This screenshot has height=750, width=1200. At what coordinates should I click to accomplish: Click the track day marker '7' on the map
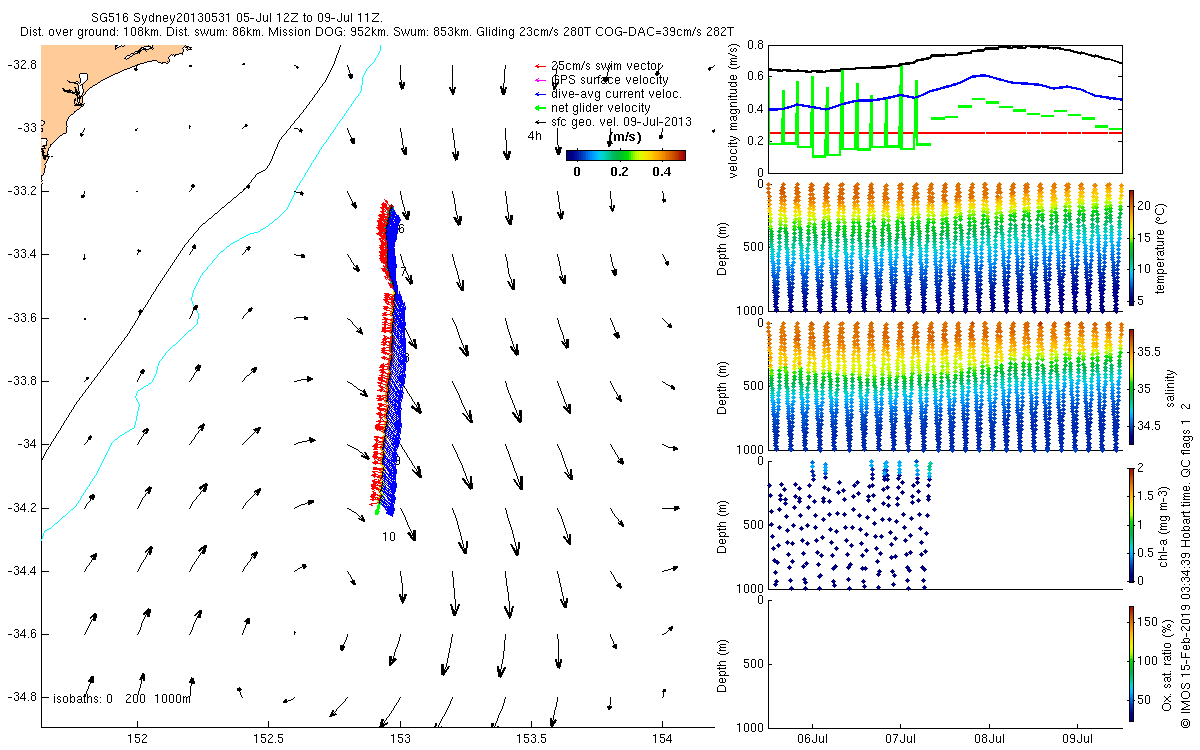click(x=403, y=271)
